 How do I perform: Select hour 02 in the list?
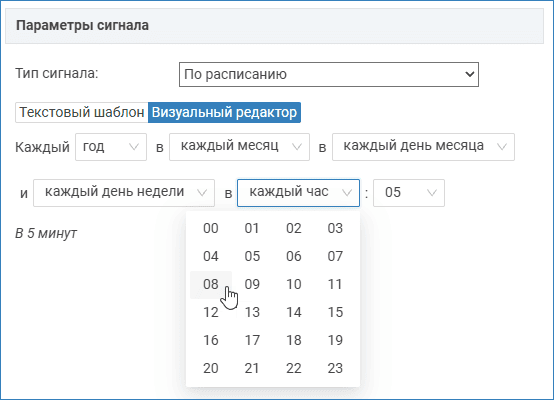(294, 229)
